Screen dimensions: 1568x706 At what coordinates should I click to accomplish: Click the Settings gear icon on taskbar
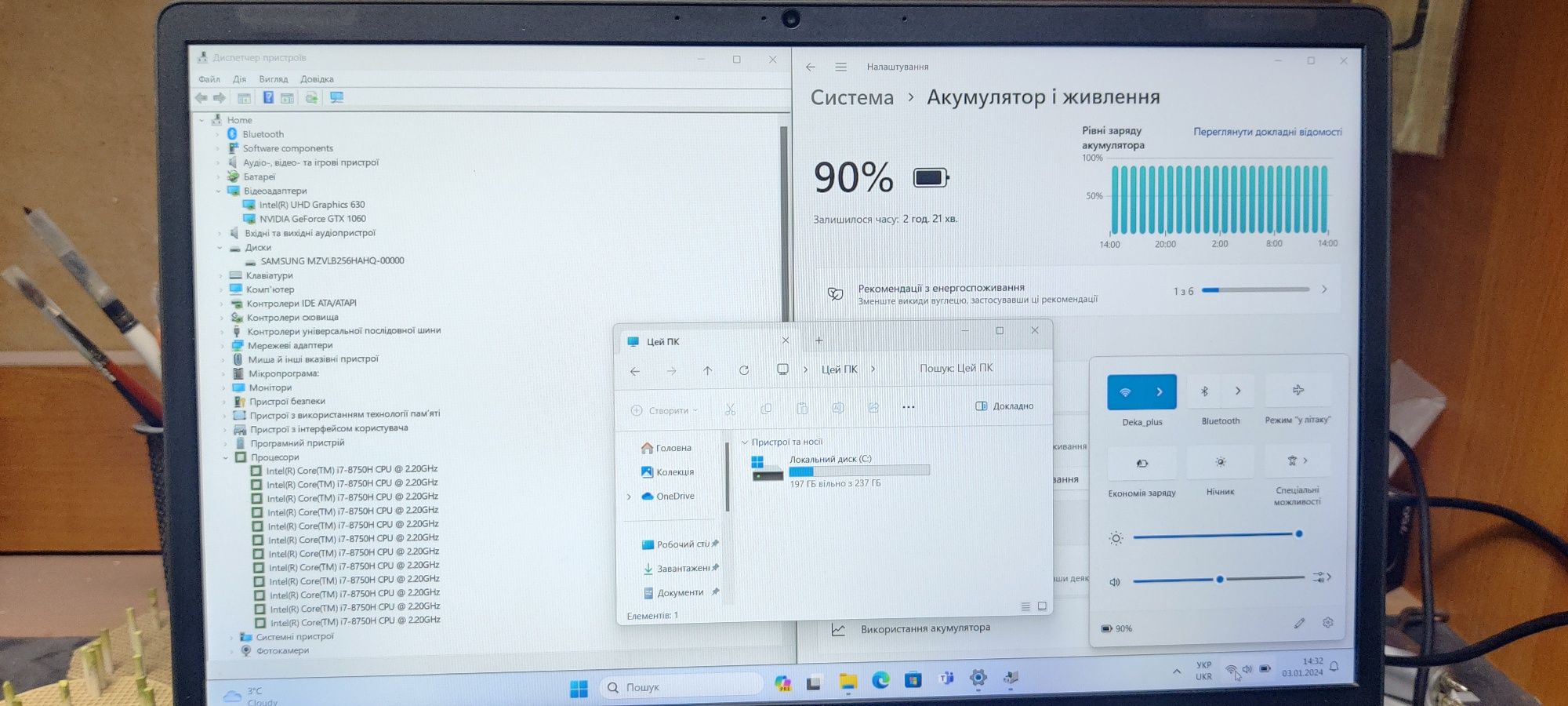[x=978, y=678]
